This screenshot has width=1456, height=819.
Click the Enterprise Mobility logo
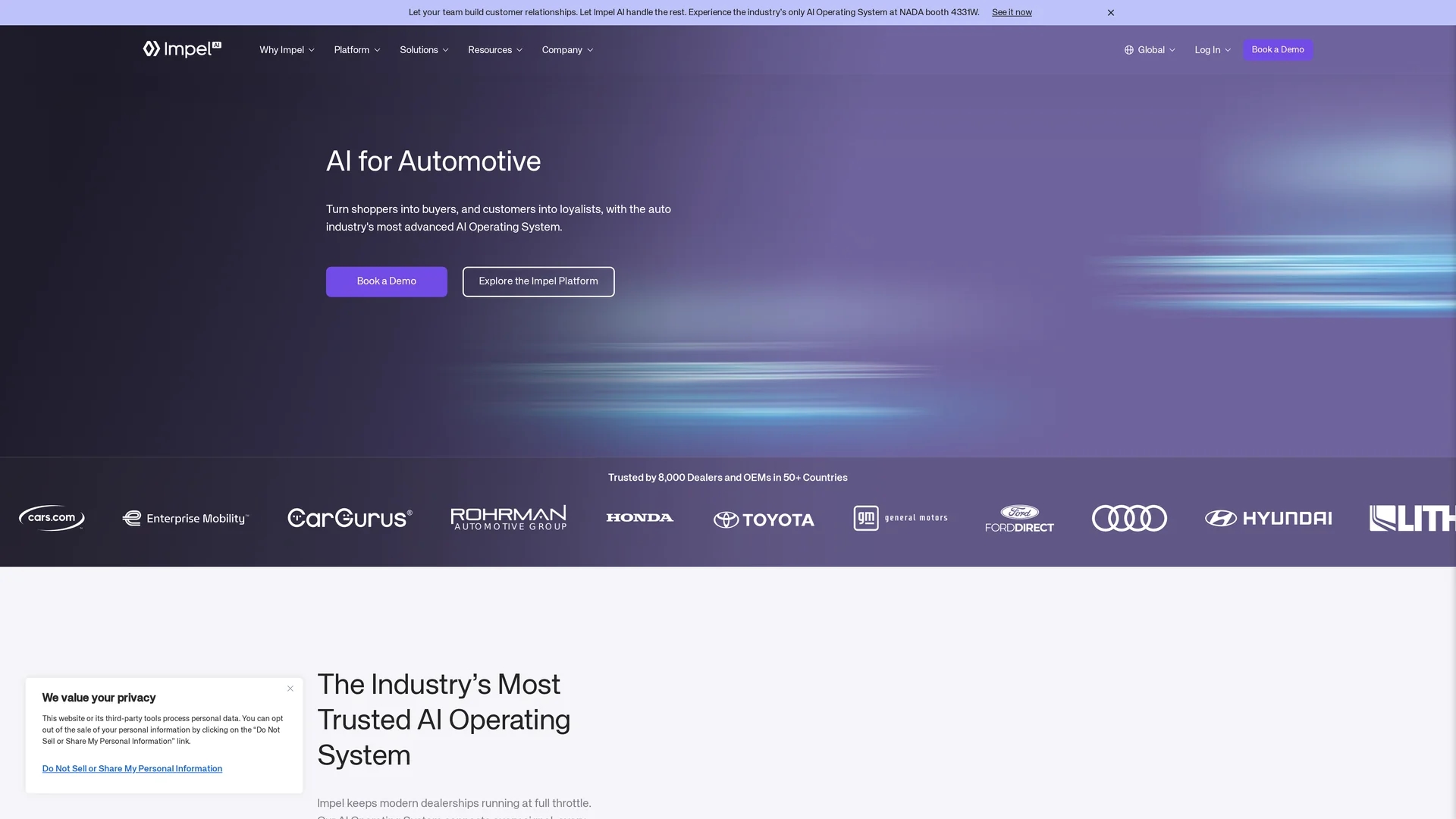point(186,518)
